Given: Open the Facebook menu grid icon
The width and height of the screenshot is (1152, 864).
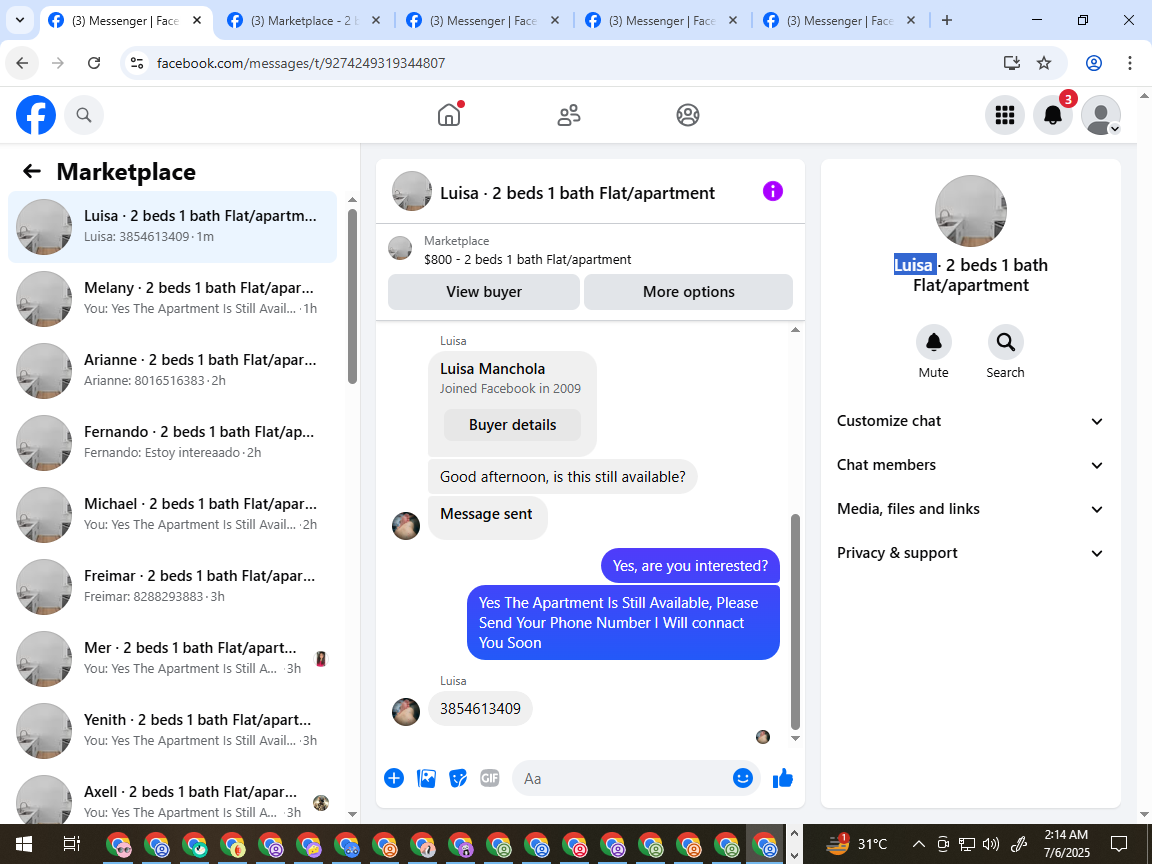Looking at the screenshot, I should pos(1004,115).
